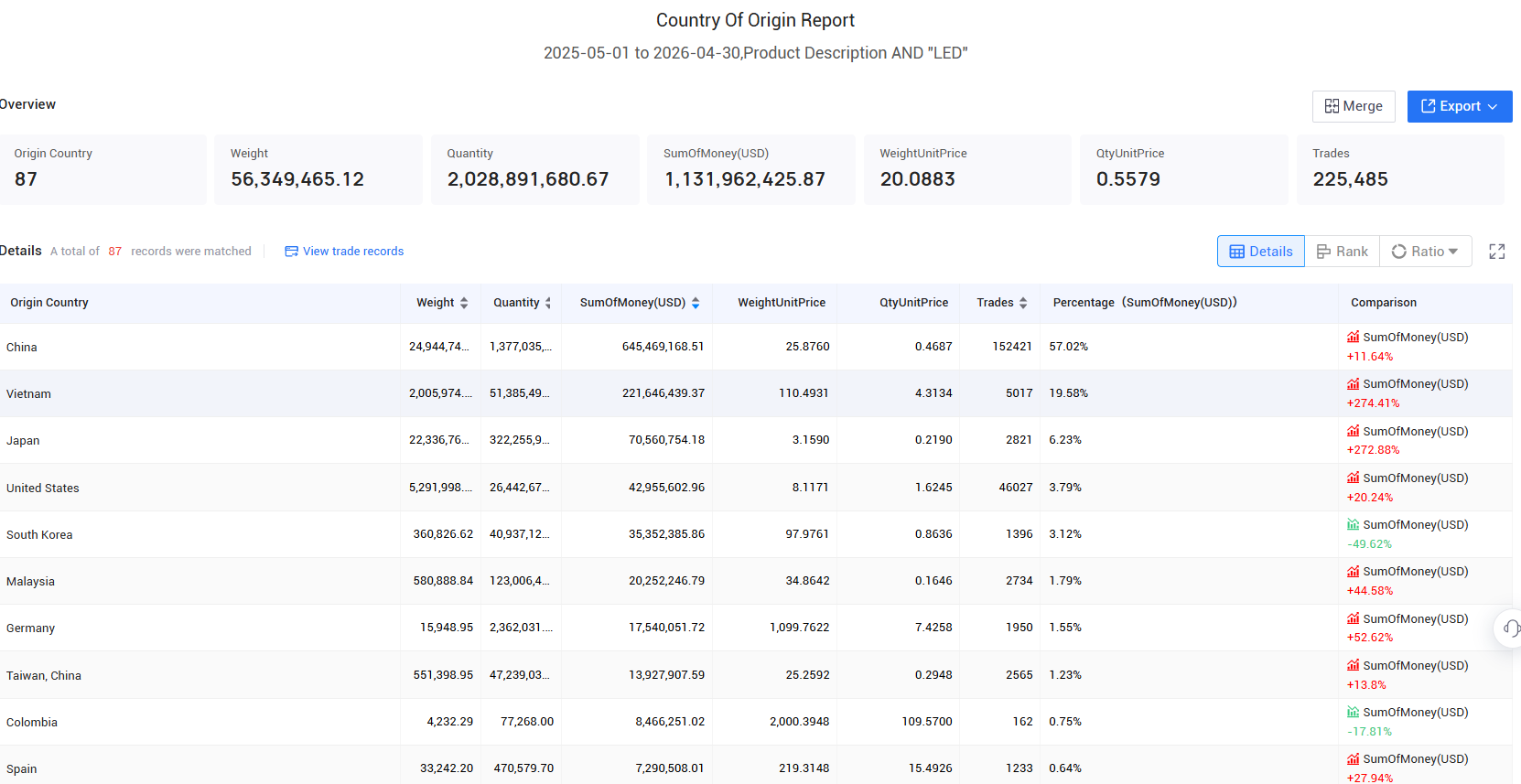The height and width of the screenshot is (784, 1521).
Task: Switch to the Rank view tab
Action: [1342, 252]
